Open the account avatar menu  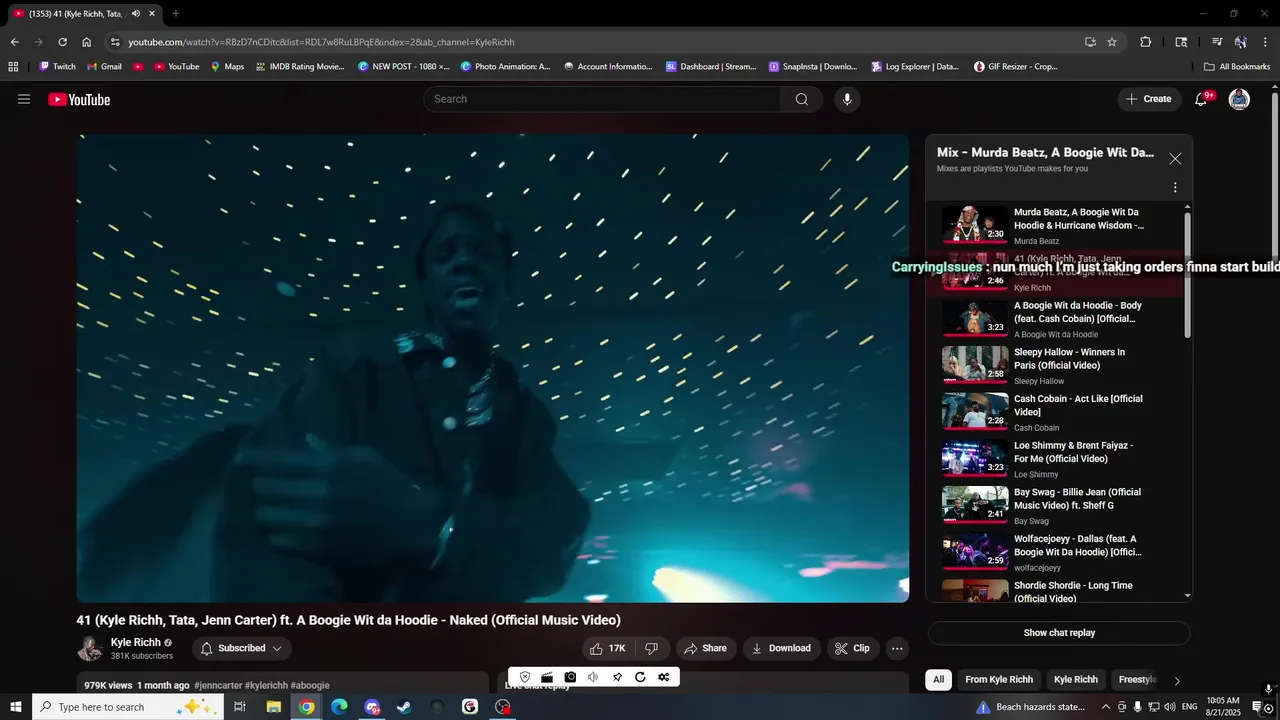(1239, 99)
